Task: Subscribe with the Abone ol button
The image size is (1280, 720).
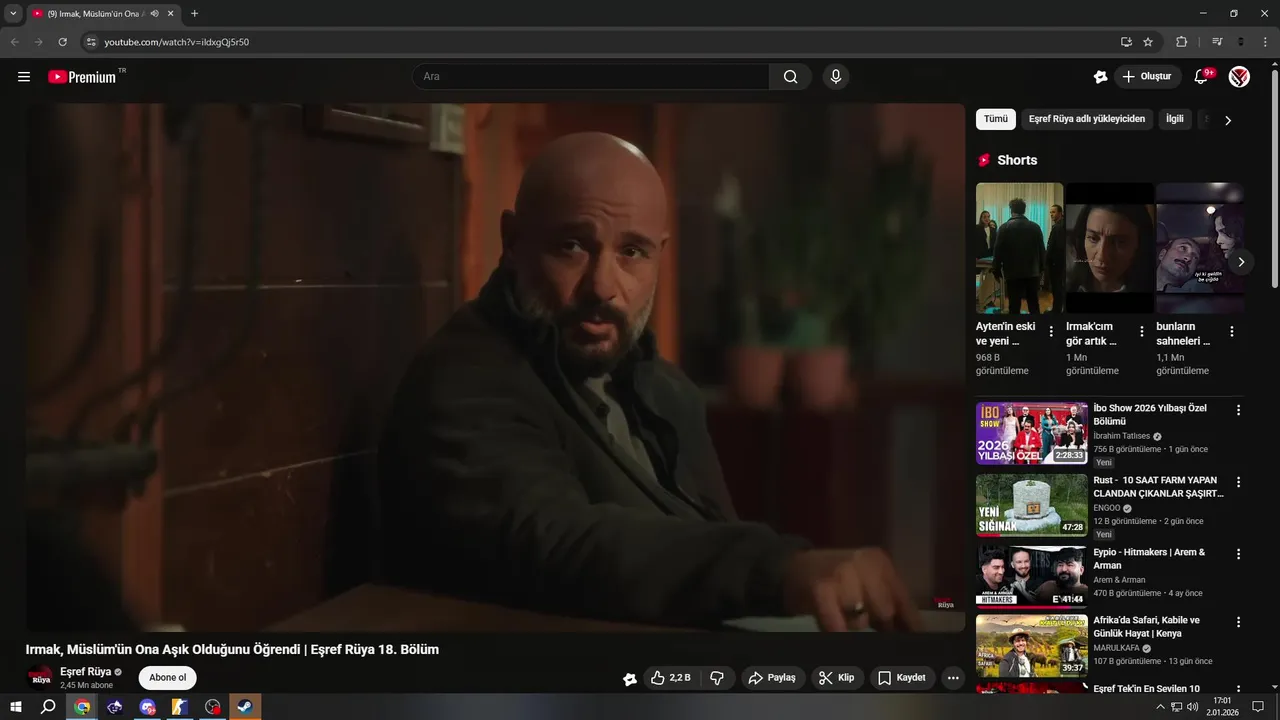Action: 167,678
